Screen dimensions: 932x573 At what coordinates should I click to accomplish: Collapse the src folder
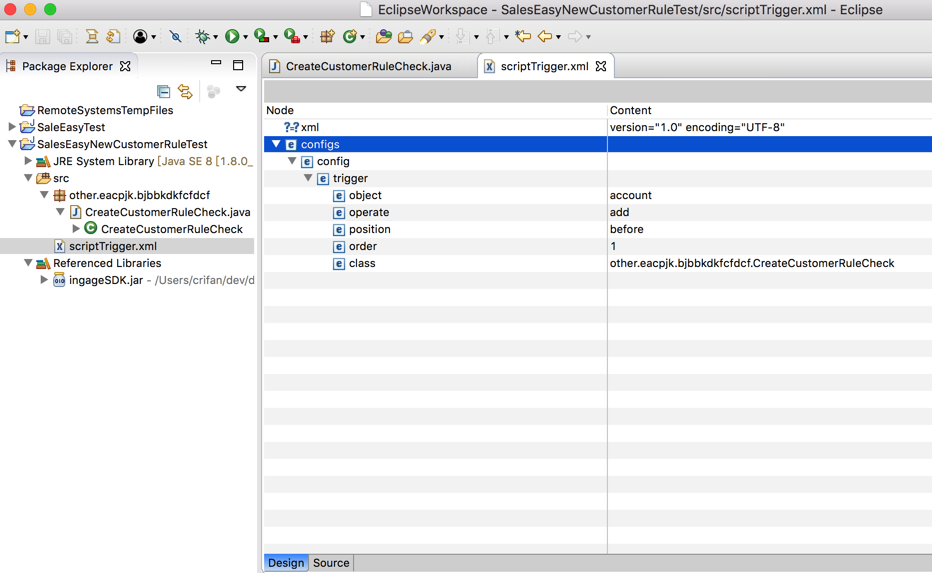(x=27, y=178)
